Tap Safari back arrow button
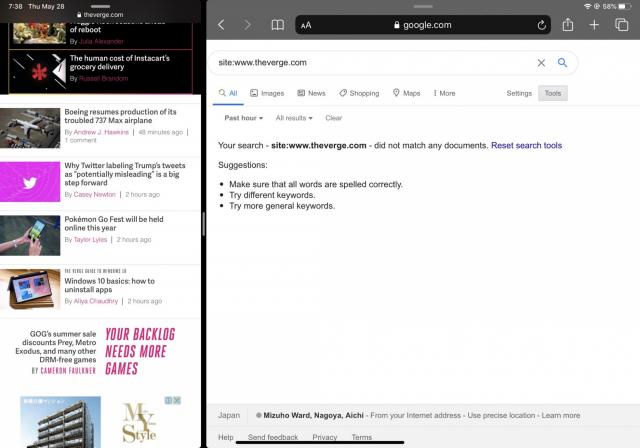 pos(221,25)
